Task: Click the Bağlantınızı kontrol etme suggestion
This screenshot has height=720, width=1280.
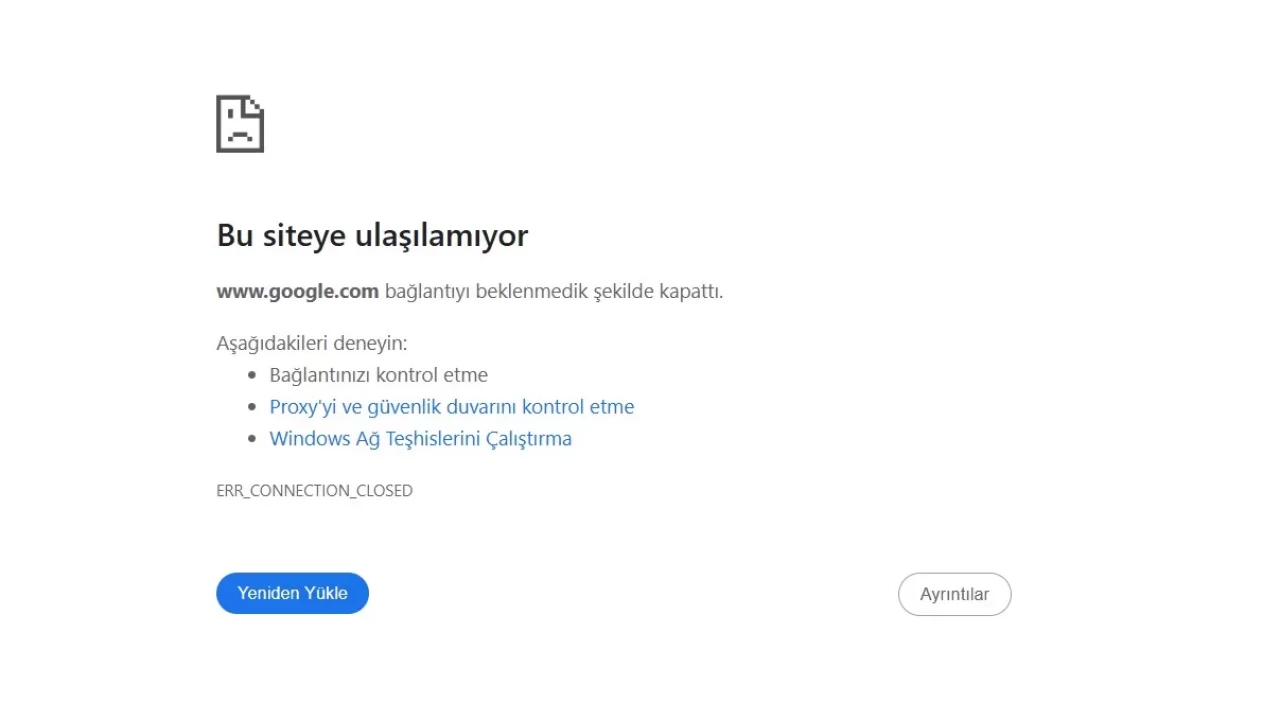Action: pos(378,375)
